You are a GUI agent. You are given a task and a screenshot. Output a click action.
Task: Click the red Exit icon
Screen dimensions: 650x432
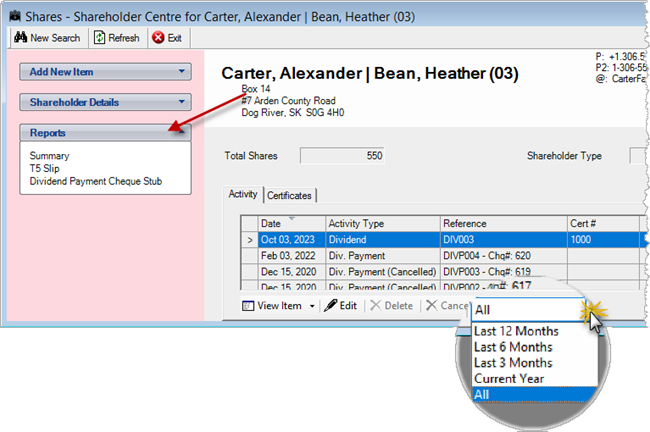158,38
